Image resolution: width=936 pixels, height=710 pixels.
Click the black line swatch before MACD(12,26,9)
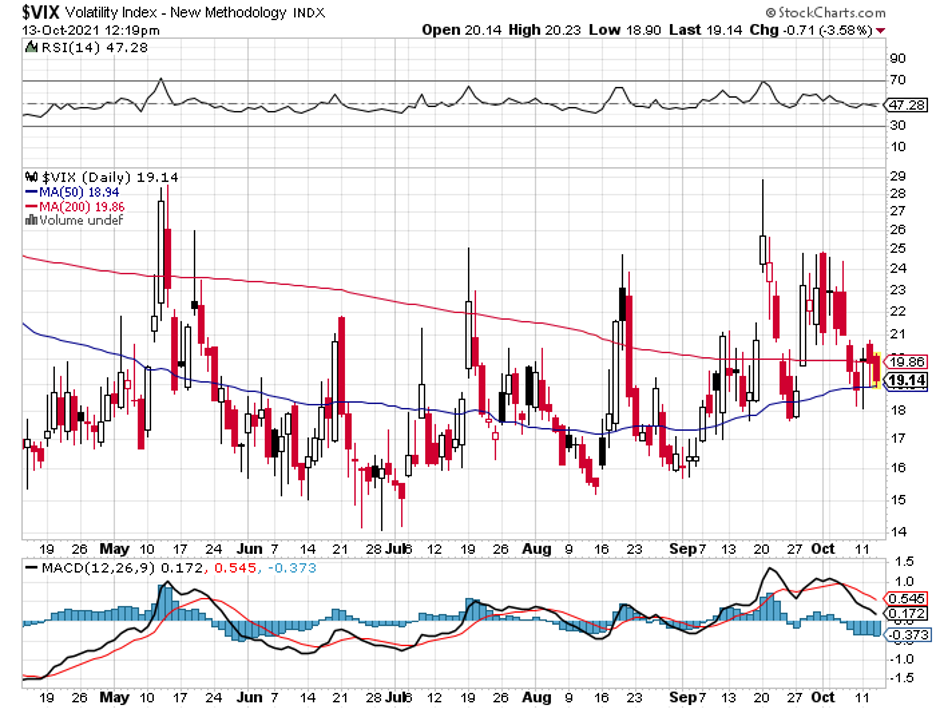[x=32, y=567]
